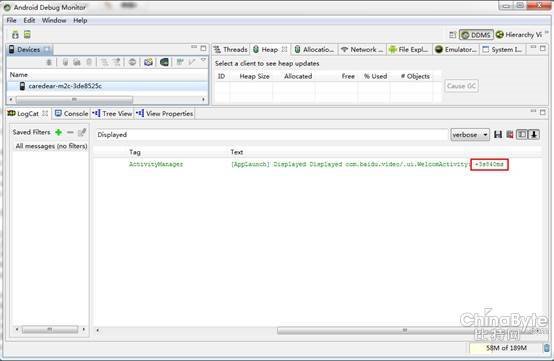Select the ActivityManager log entry row
Screen dimensions: 554x361
(x=318, y=164)
